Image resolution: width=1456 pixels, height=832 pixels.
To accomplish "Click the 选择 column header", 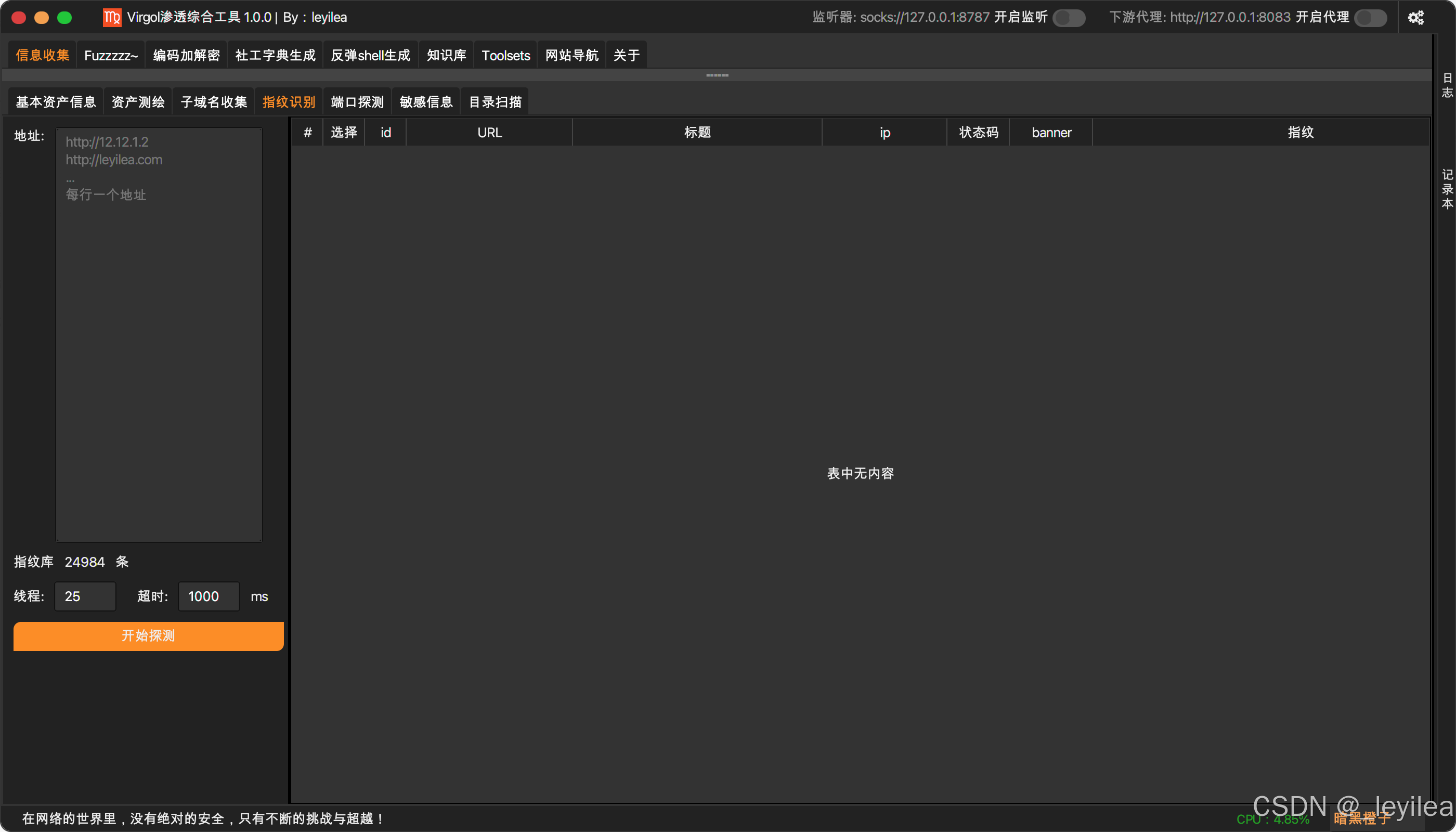I will (x=343, y=133).
